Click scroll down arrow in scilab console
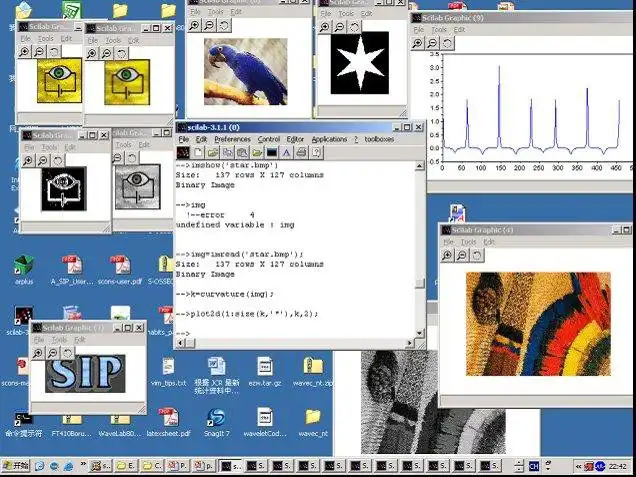The image size is (636, 477). 420,333
